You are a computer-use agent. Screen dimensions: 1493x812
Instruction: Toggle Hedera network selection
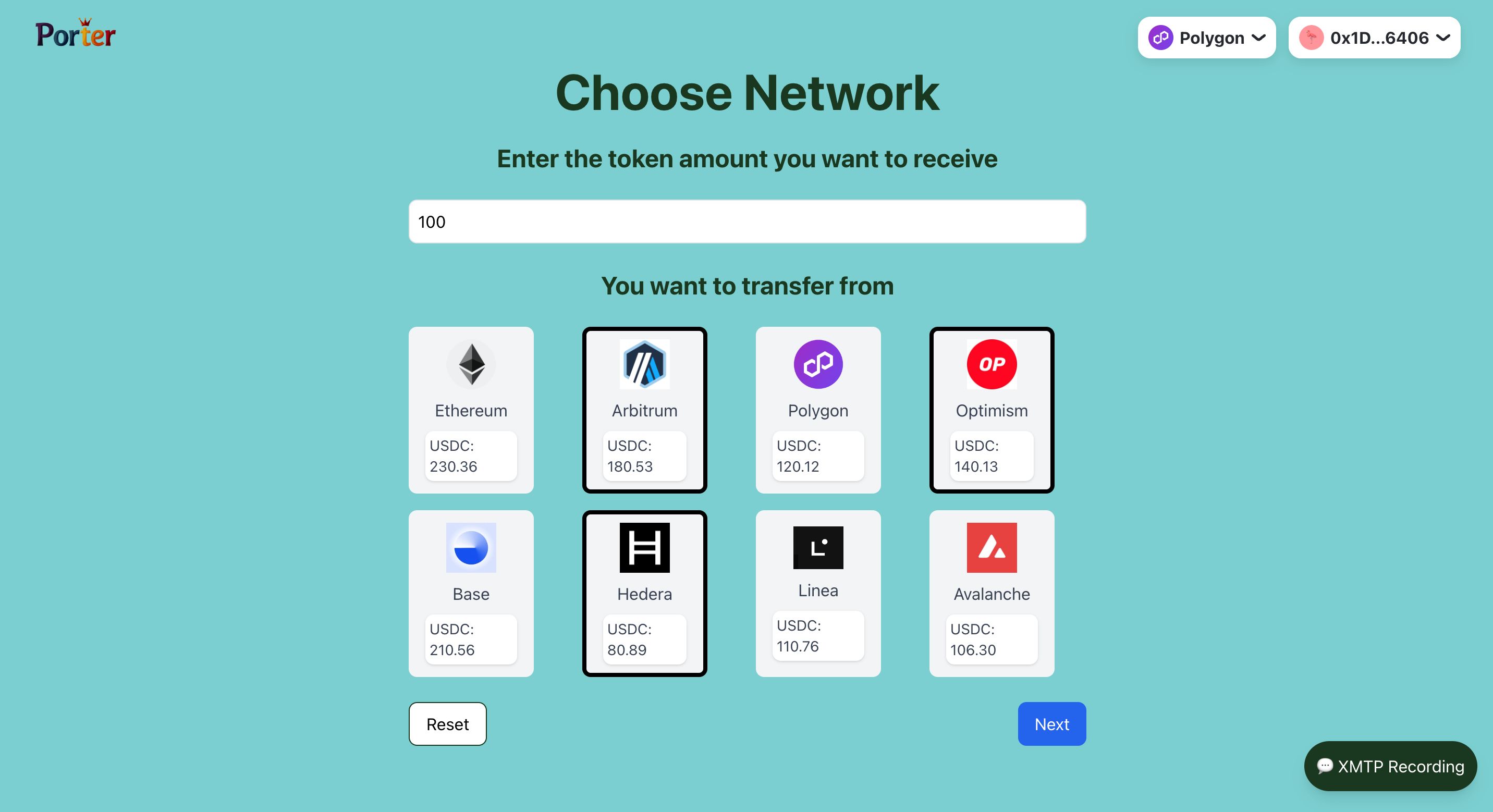click(644, 593)
